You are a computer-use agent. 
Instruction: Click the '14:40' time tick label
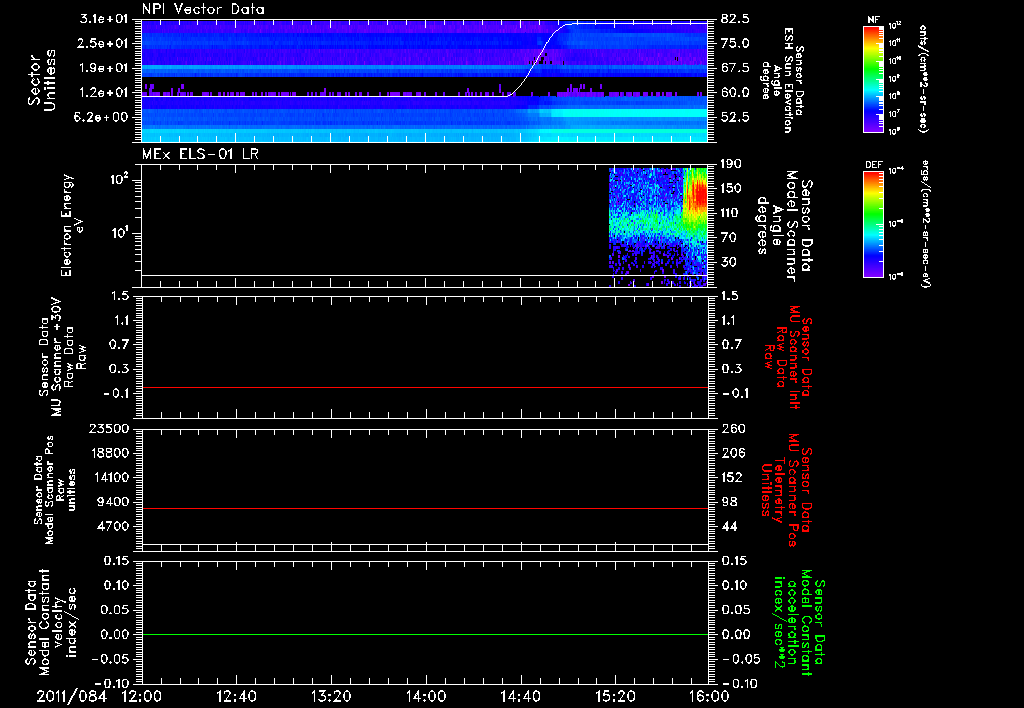coord(520,696)
